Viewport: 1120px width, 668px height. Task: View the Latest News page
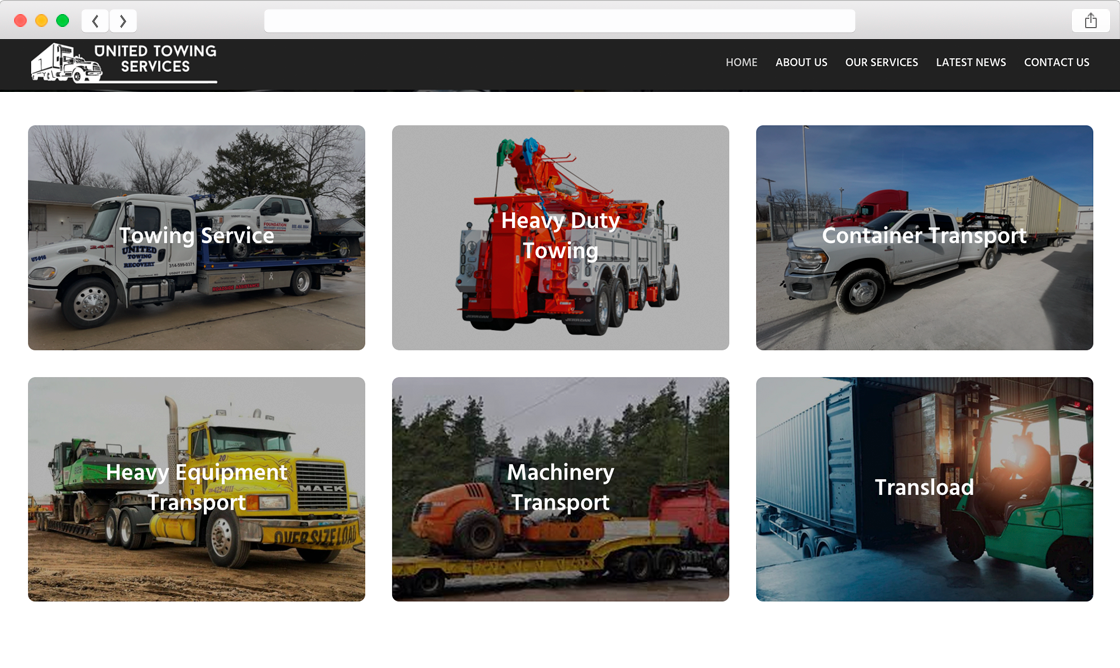970,62
